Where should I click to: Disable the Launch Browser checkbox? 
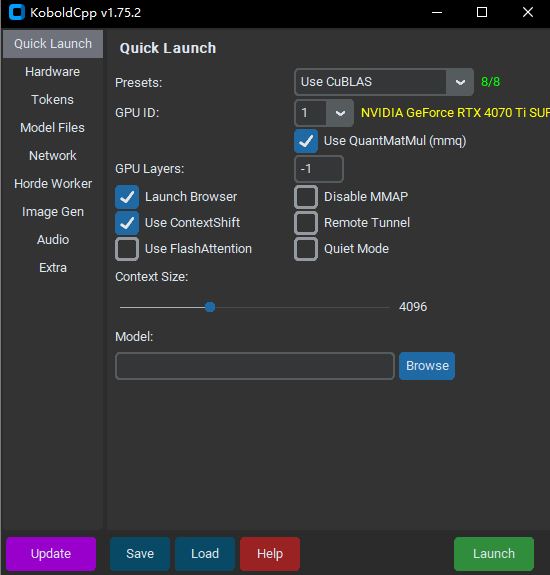pyautogui.click(x=127, y=197)
